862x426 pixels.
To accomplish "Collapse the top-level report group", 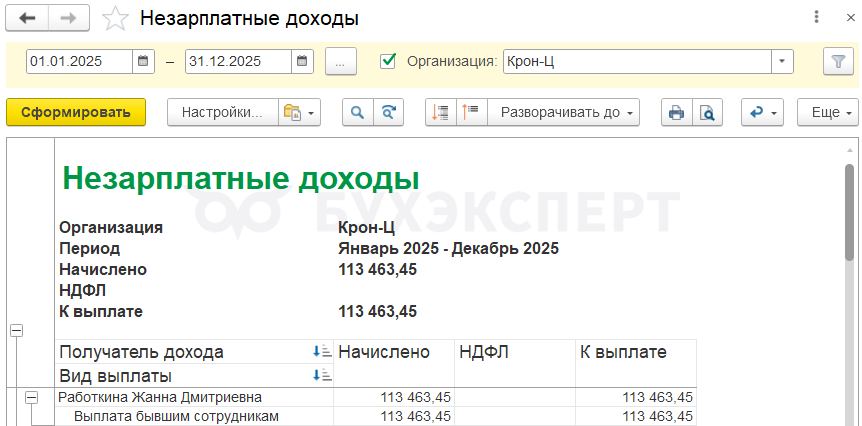I will (16, 330).
